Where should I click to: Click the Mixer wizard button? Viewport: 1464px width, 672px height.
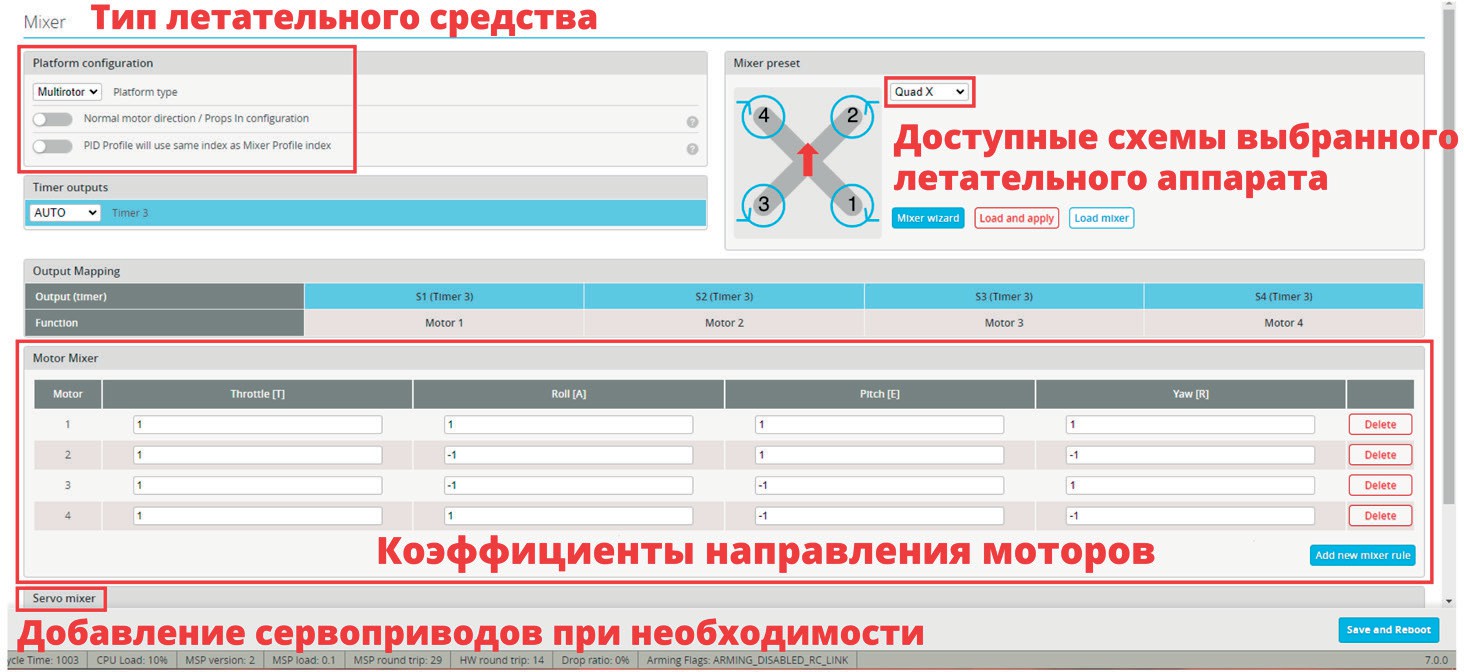(x=927, y=218)
